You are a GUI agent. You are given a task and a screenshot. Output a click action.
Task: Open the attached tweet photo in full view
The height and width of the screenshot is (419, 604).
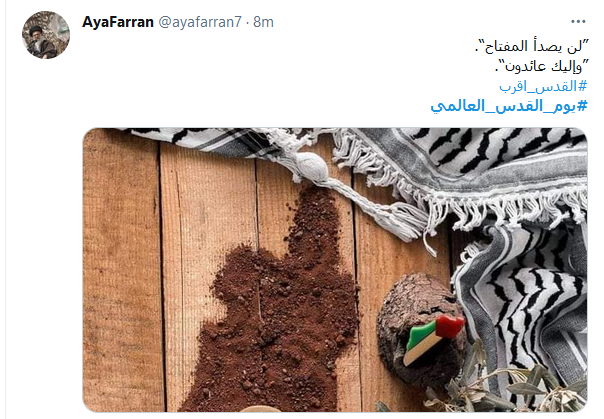335,270
